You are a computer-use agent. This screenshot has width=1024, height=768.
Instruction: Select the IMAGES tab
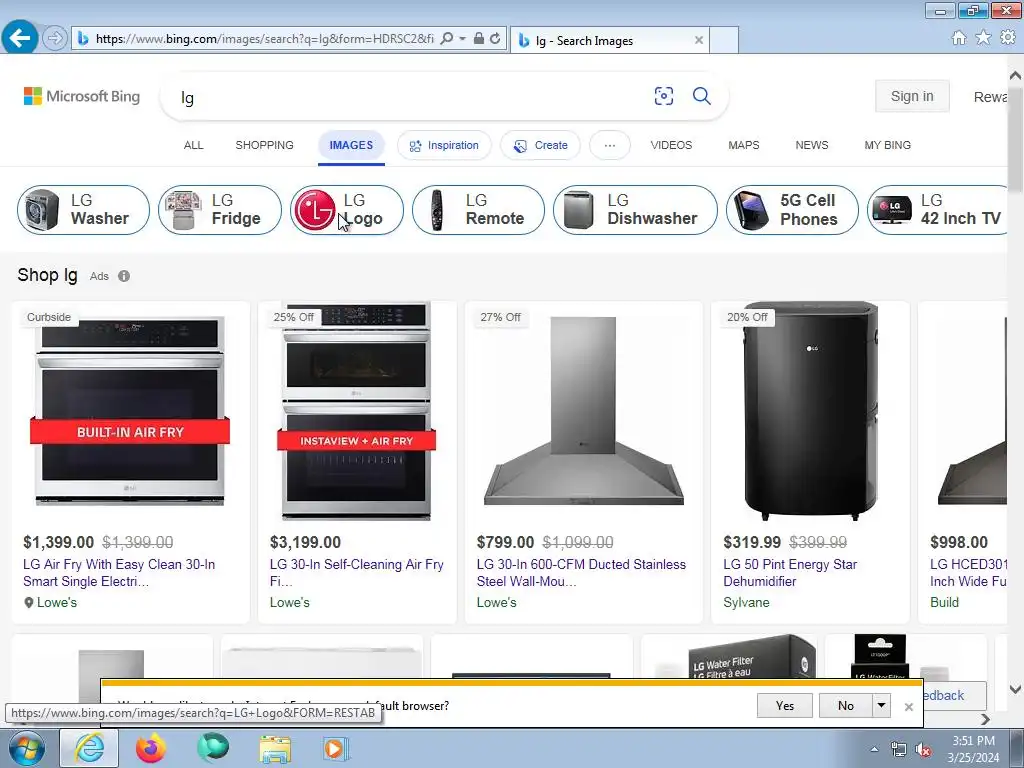(351, 145)
